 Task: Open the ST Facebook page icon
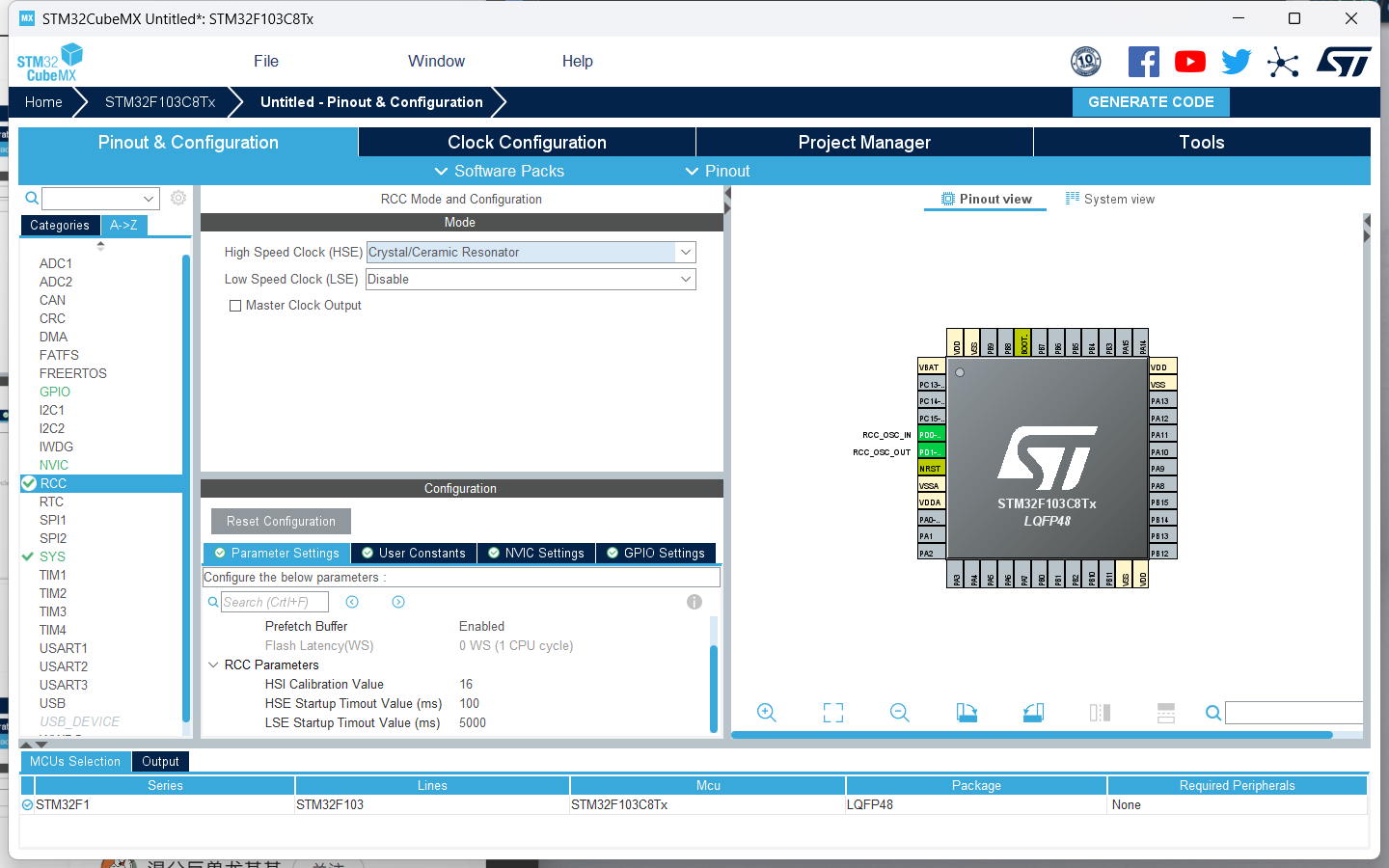pos(1144,62)
